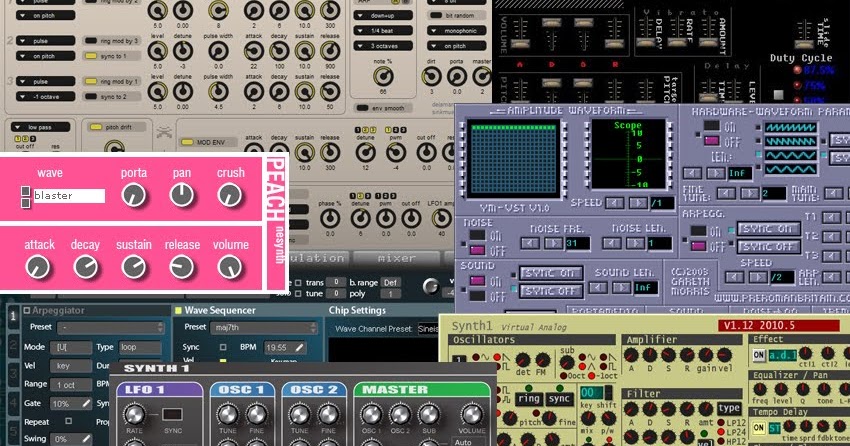
Task: Enable 'env smooth' switch
Action: click(x=363, y=108)
